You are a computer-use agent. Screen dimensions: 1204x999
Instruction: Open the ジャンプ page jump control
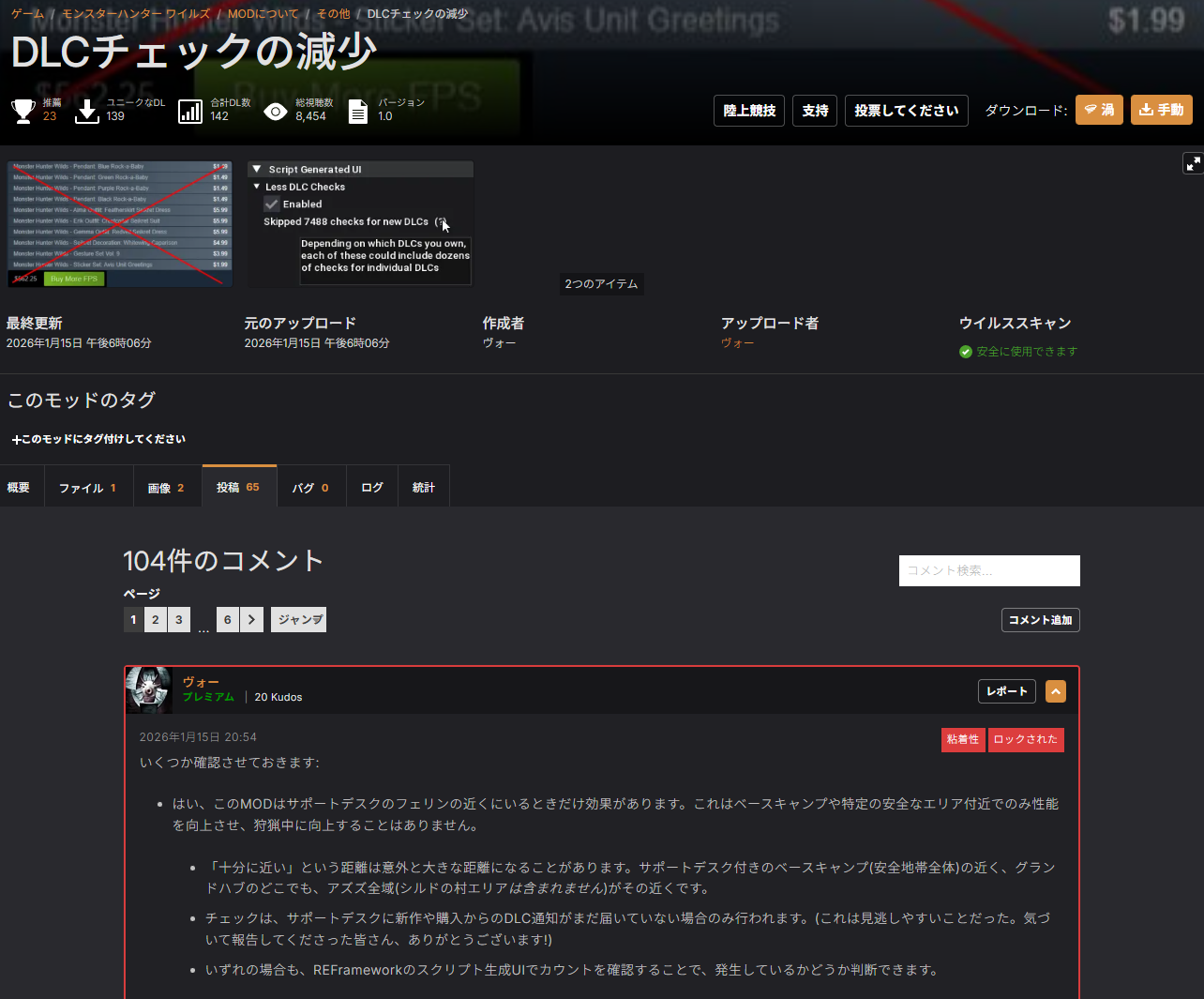299,620
